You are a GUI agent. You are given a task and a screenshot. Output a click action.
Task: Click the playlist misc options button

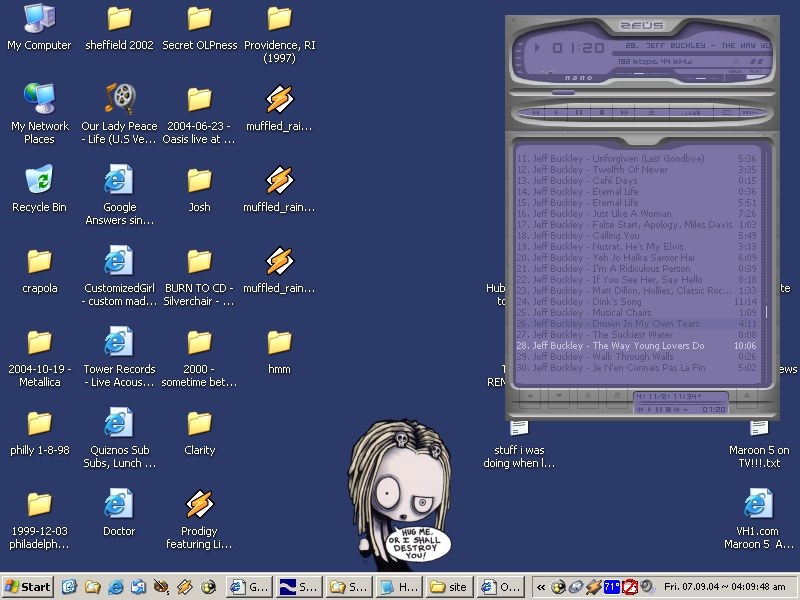click(616, 396)
